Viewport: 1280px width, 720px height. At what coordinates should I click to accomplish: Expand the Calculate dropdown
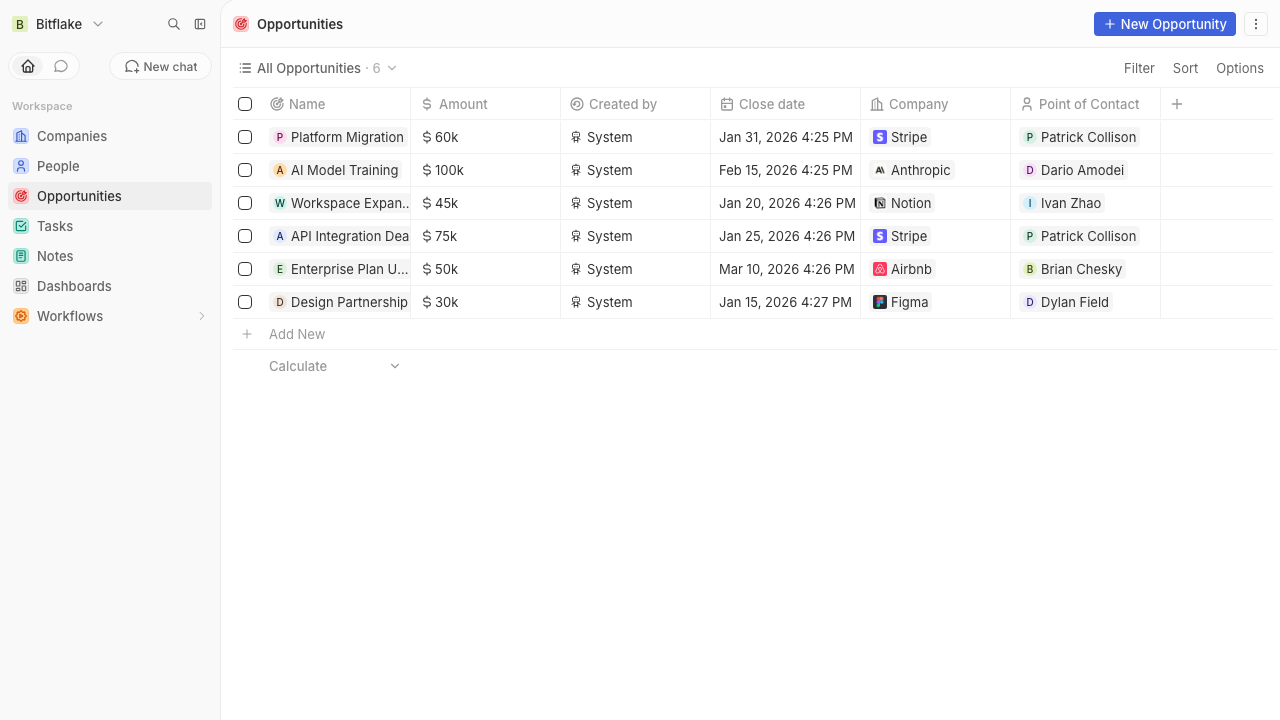point(334,366)
